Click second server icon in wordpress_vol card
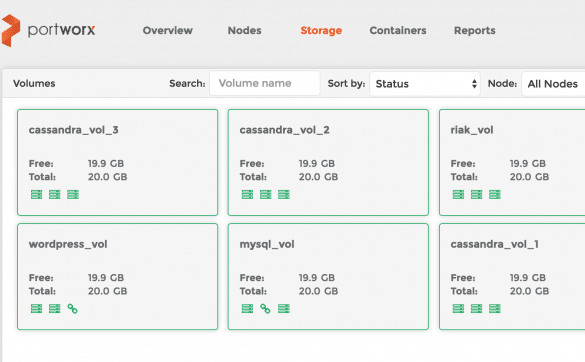This screenshot has height=362, width=585. 54,309
